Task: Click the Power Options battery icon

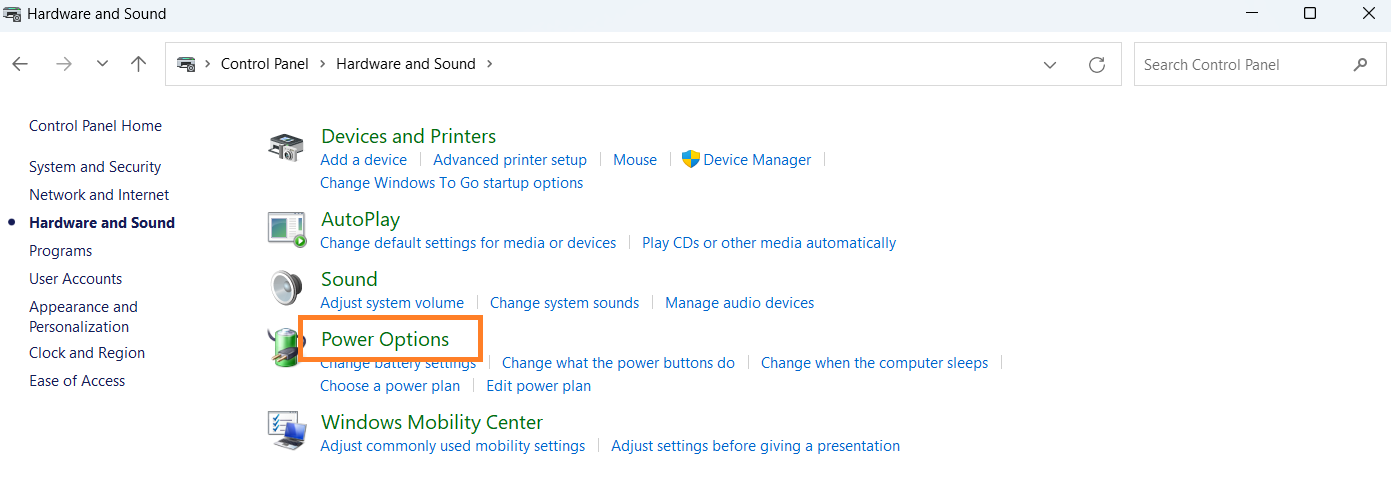Action: click(x=281, y=348)
